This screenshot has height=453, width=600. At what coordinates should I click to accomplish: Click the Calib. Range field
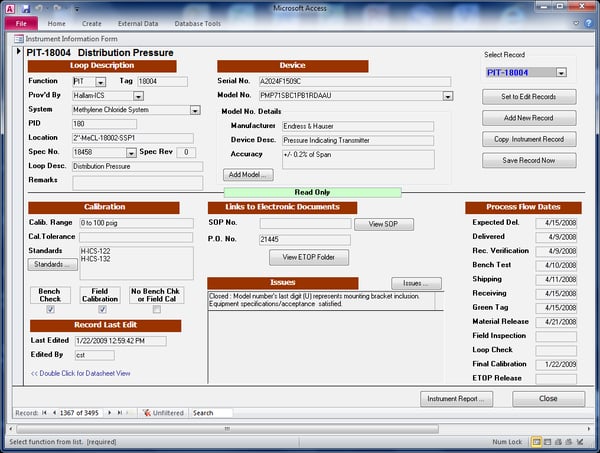[136, 223]
